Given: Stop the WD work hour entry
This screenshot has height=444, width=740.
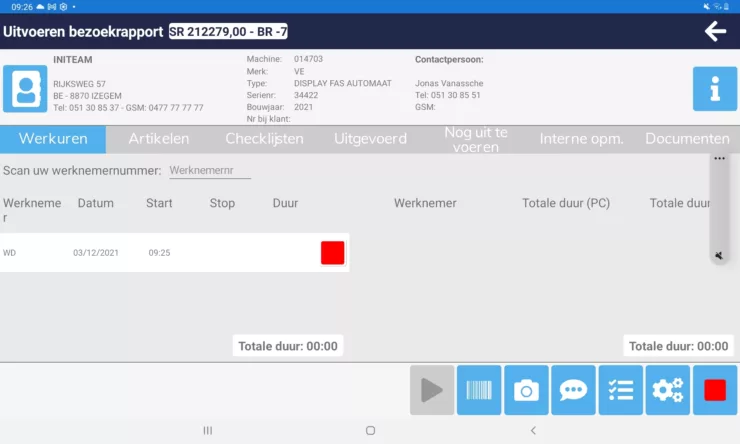Looking at the screenshot, I should pyautogui.click(x=332, y=252).
